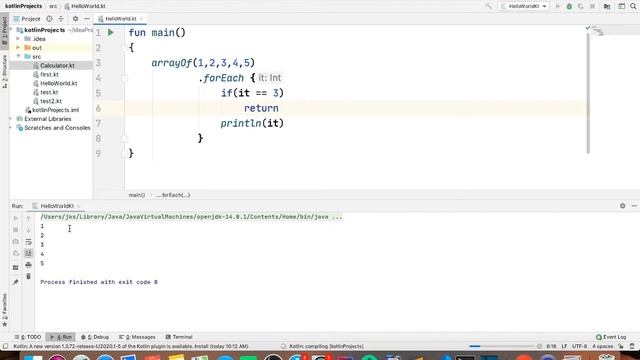Click the Up the stack trace arrow
Screen dimensions: 640x360
(x=28, y=218)
